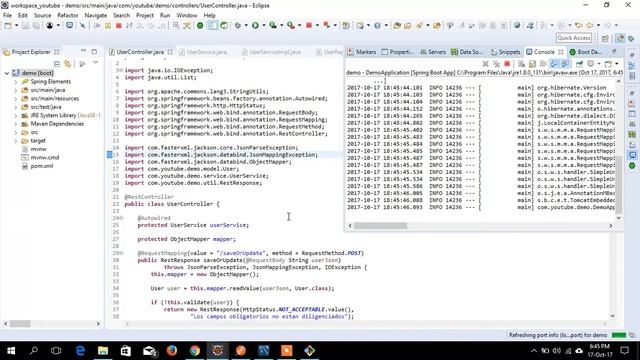The image size is (640, 360).
Task: Open the Snippets view tab
Action: [x=506, y=52]
